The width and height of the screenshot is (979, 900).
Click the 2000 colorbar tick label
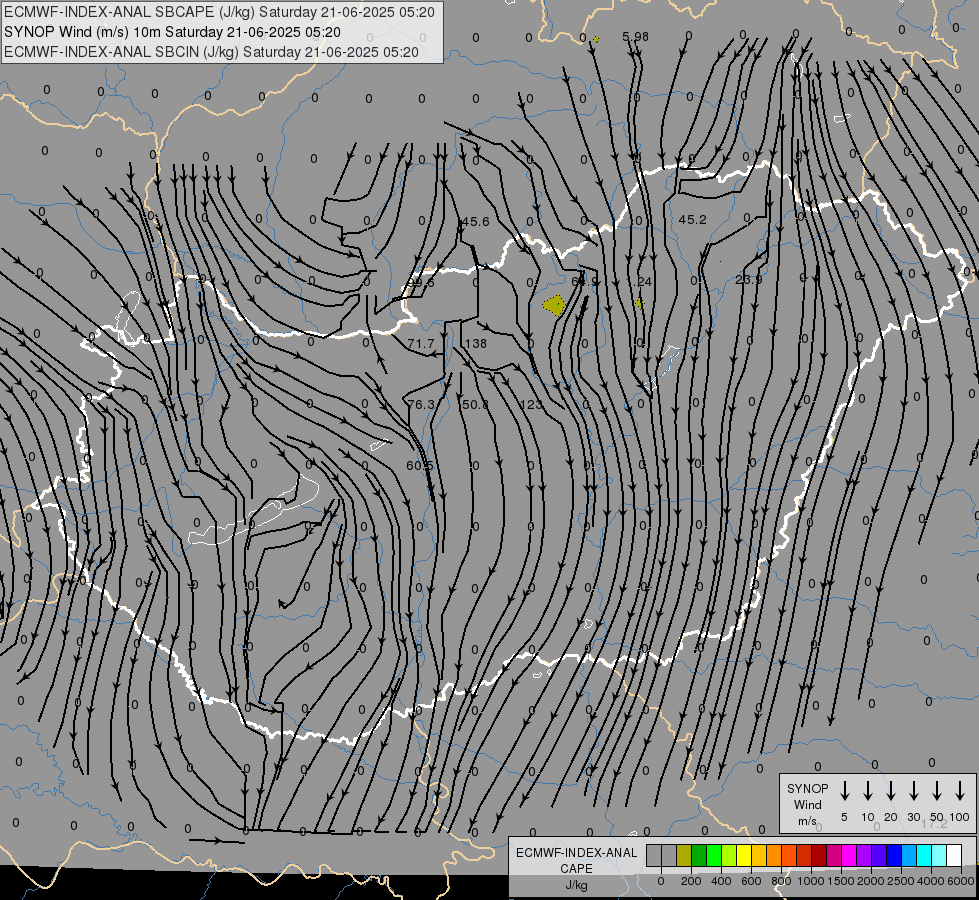tap(870, 881)
